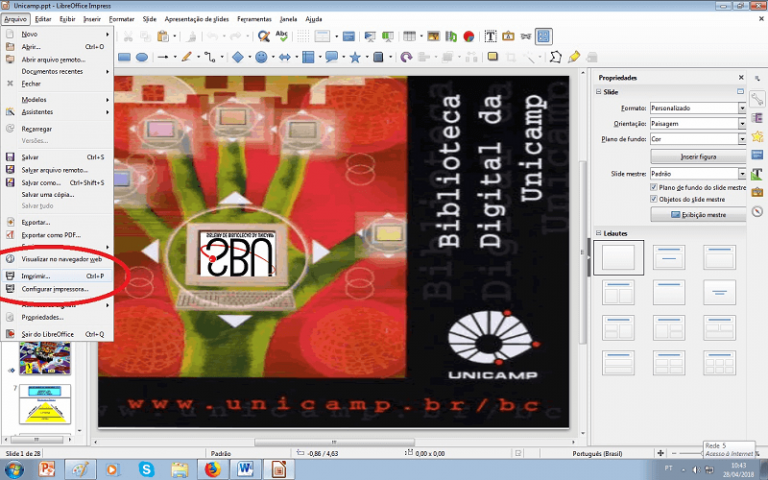This screenshot has width=768, height=480.
Task: Open the Formato dropdown
Action: (742, 108)
